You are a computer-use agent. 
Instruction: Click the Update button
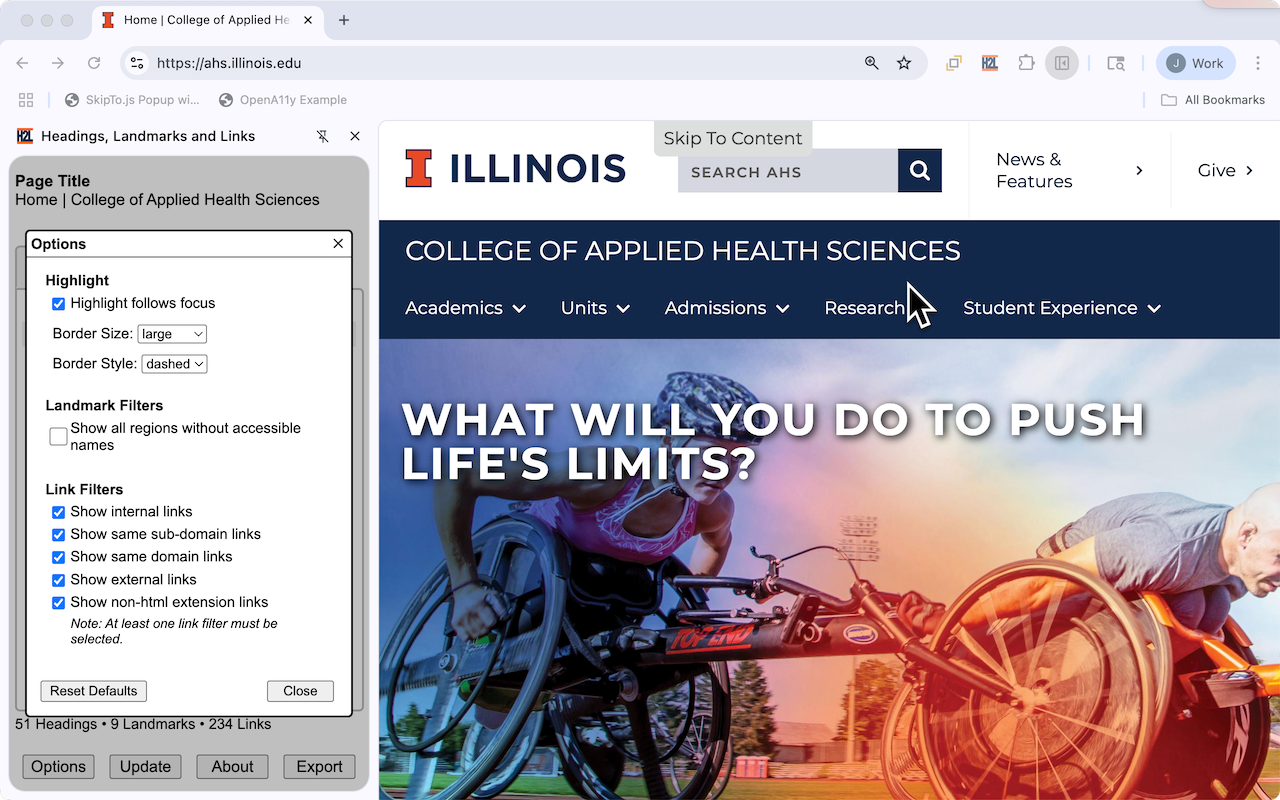click(145, 766)
